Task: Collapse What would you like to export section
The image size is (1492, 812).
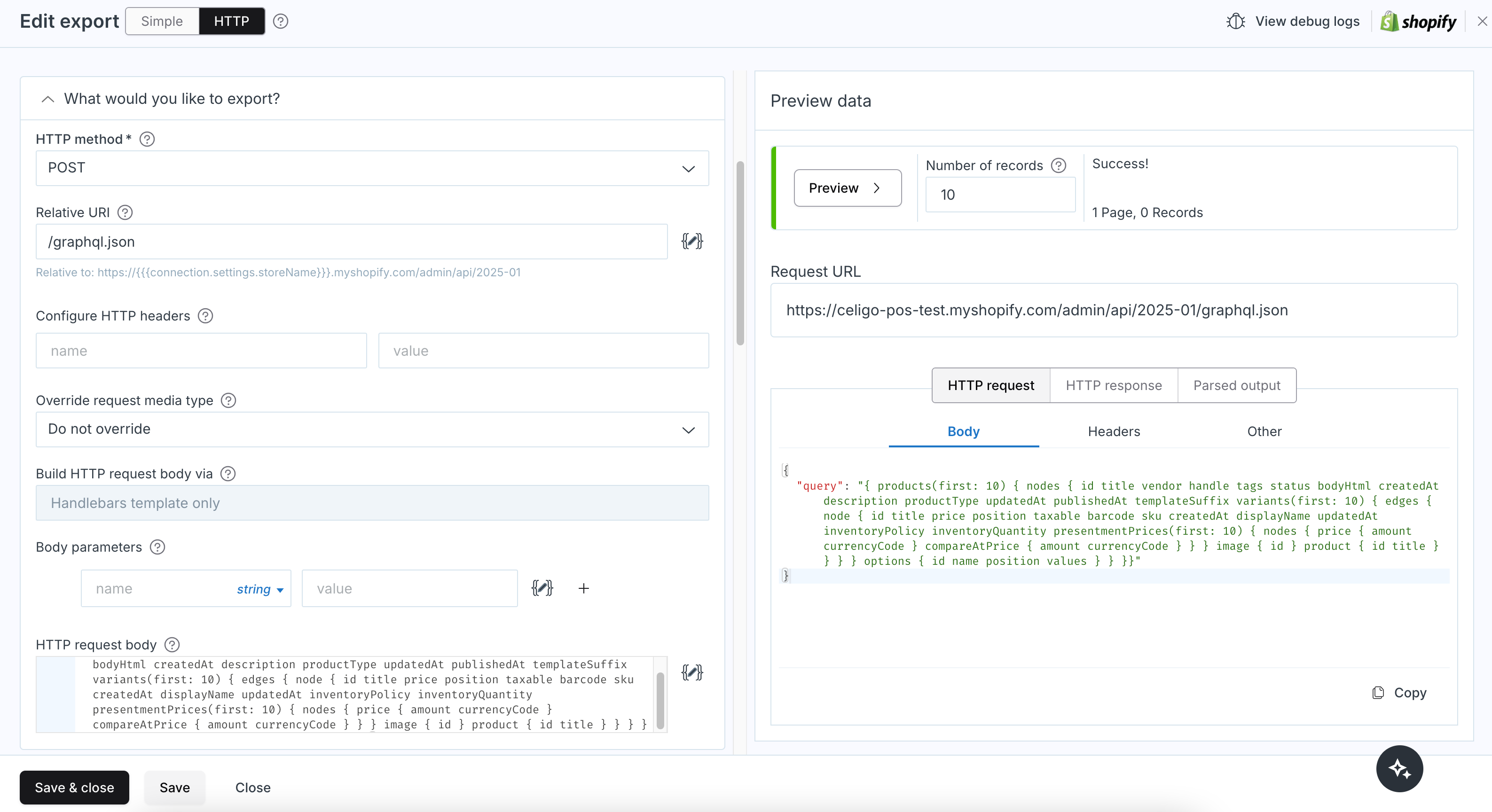Action: click(48, 99)
